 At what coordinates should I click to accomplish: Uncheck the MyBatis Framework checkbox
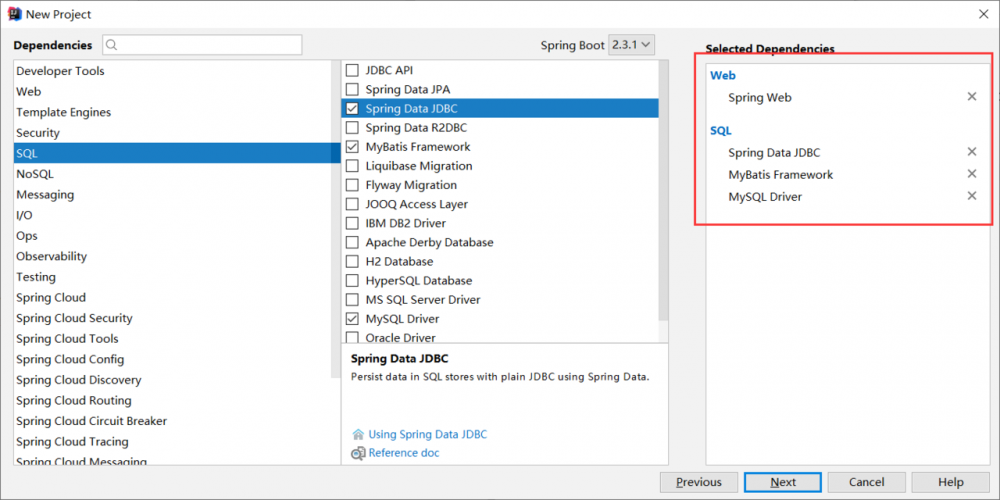tap(352, 147)
